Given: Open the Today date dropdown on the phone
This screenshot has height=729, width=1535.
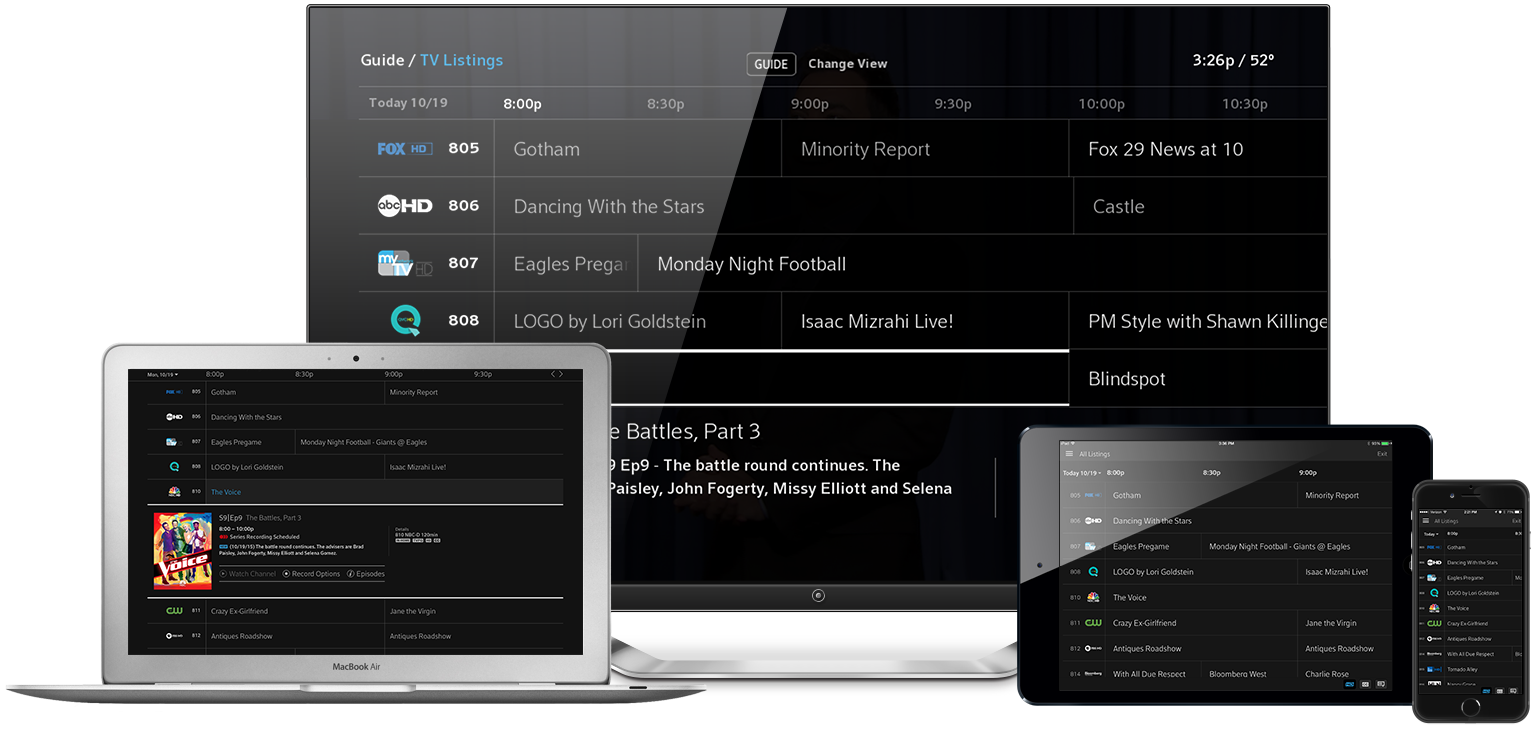Looking at the screenshot, I should [x=1429, y=533].
